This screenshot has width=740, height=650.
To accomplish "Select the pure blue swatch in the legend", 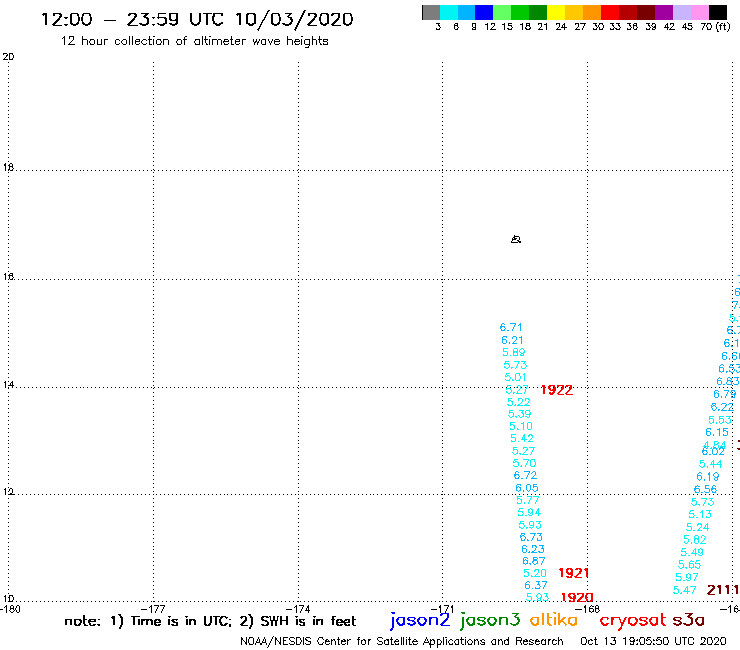I will 484,12.
